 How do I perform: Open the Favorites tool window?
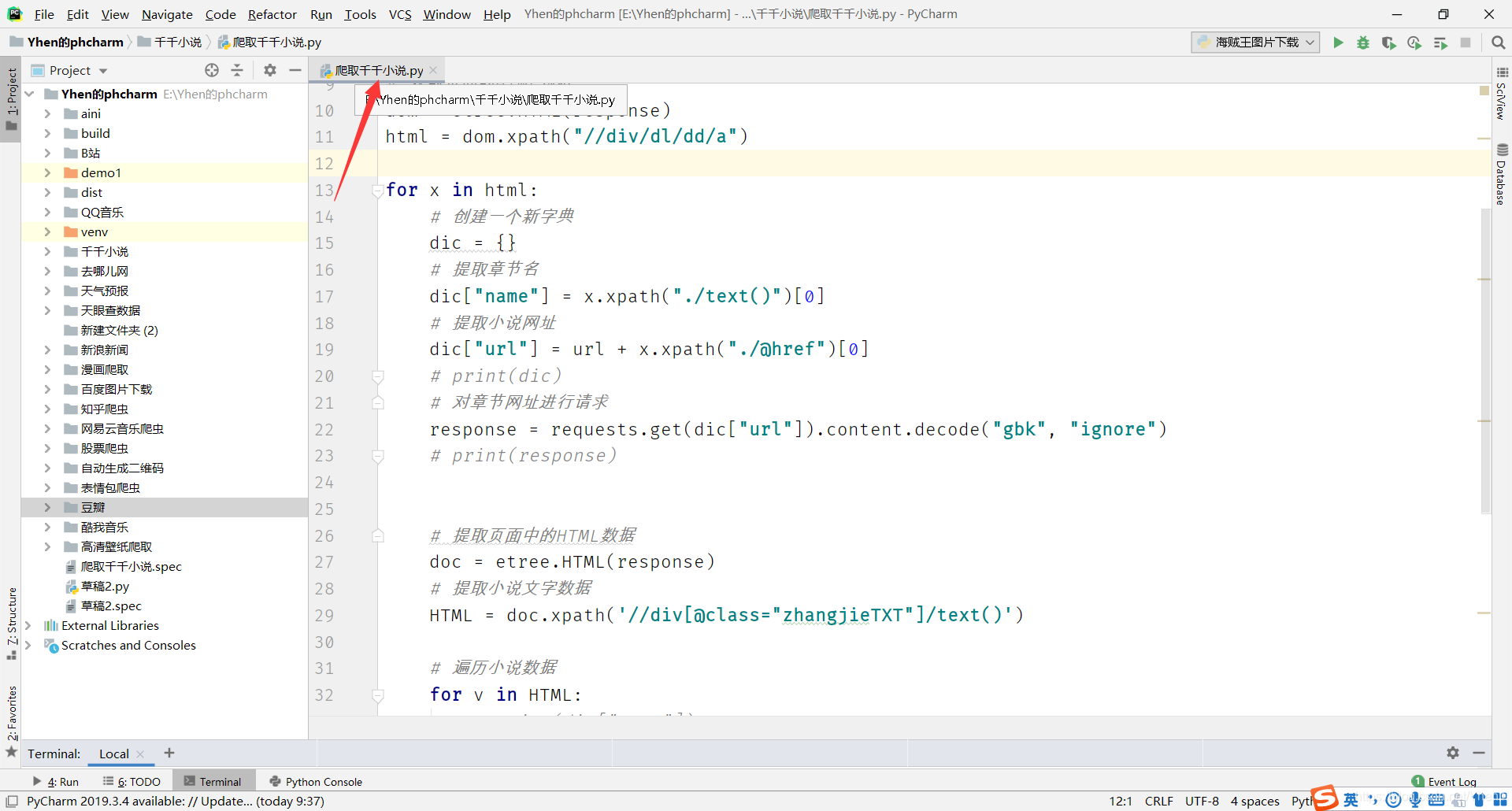(x=12, y=720)
